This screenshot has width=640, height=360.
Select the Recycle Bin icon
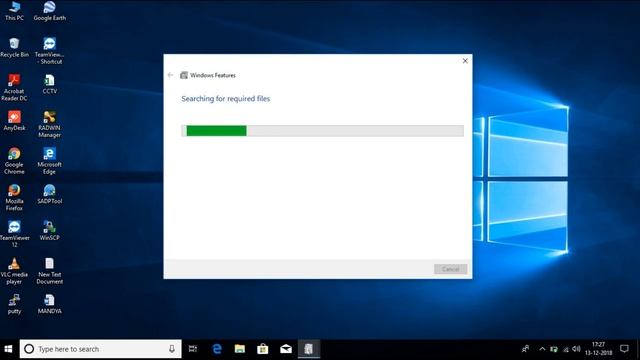pyautogui.click(x=14, y=47)
